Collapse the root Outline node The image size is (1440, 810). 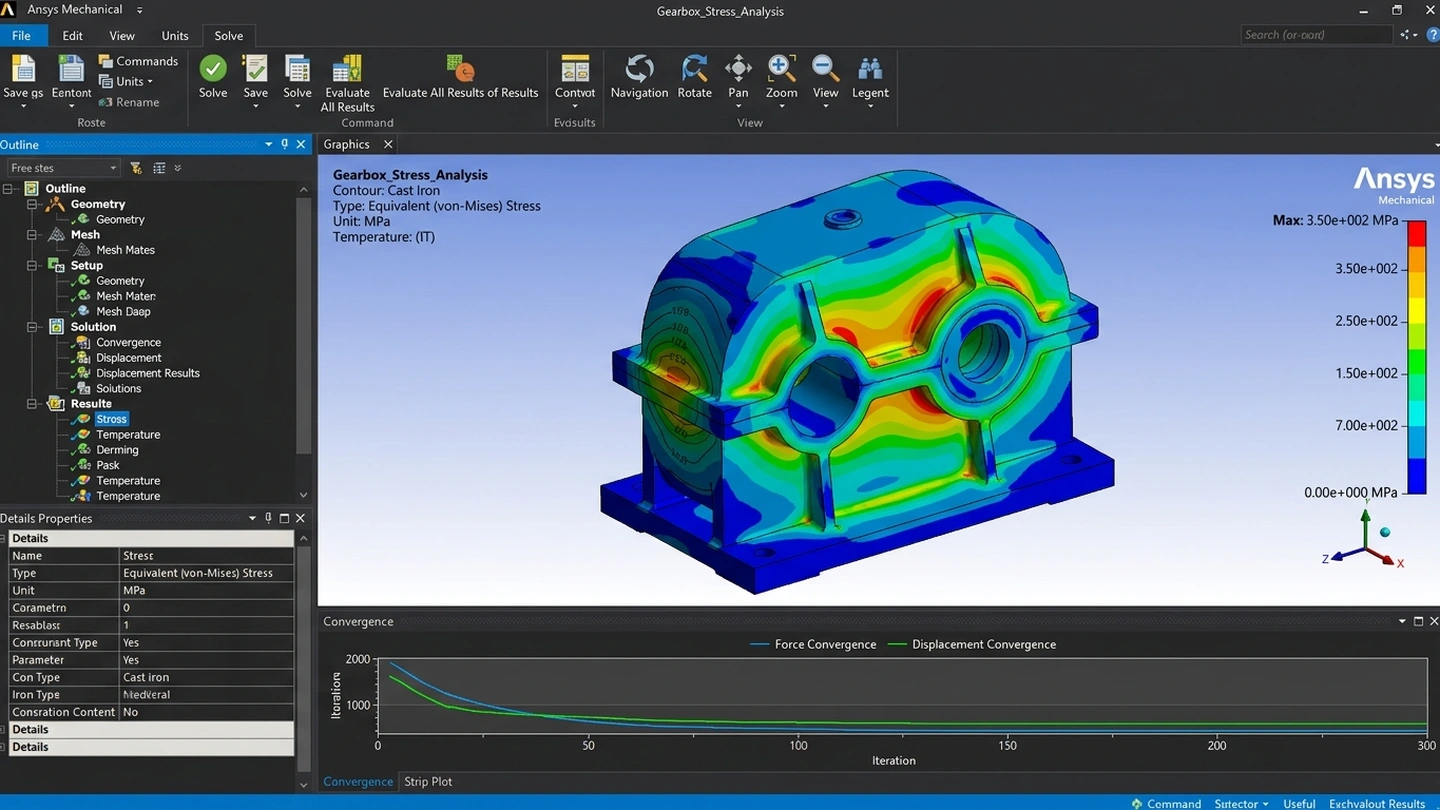tap(8, 189)
